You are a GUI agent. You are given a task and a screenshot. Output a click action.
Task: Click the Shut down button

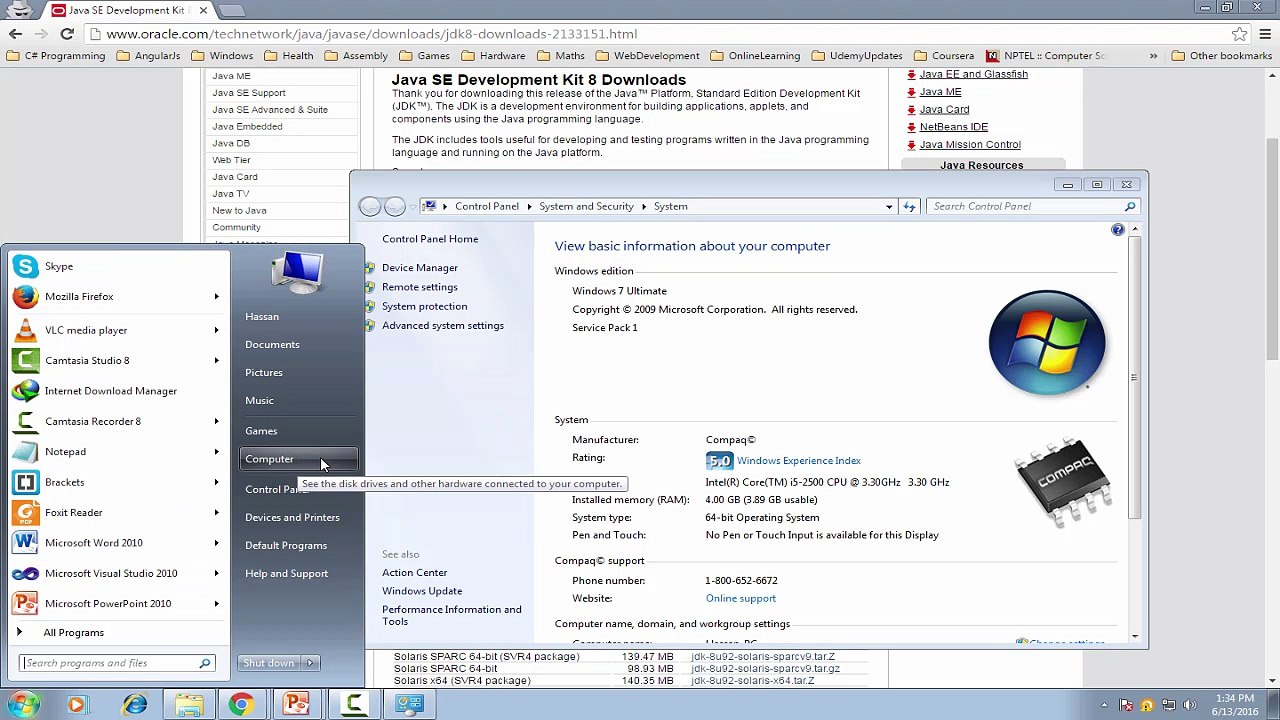[269, 663]
